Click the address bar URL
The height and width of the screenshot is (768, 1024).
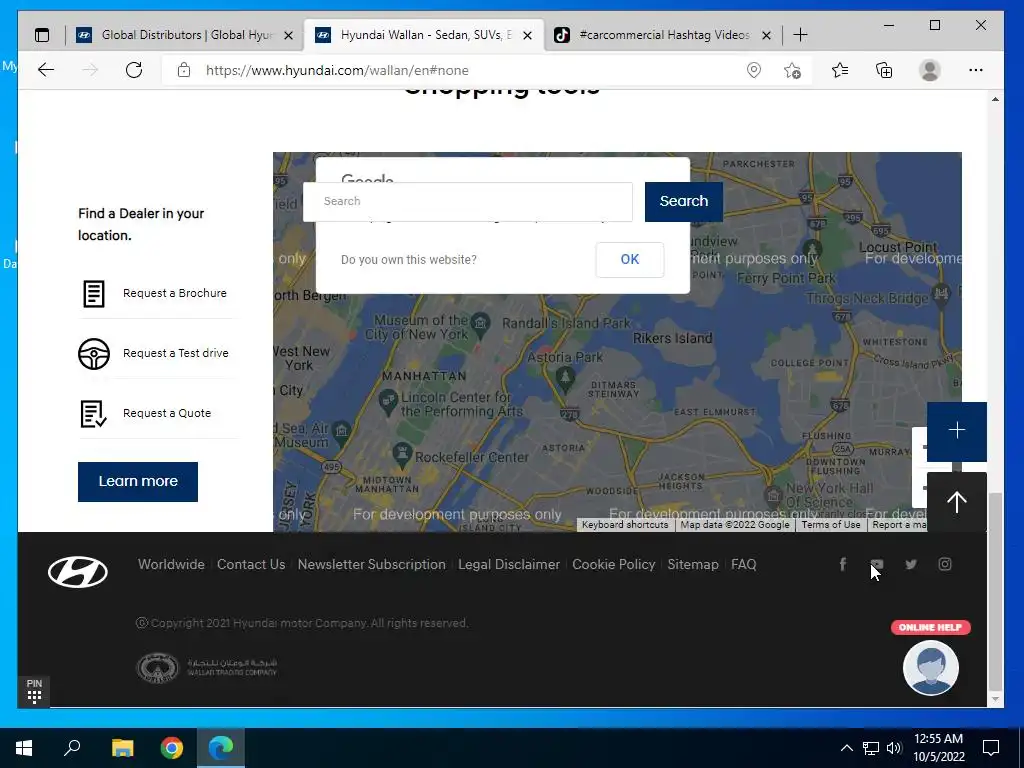(337, 70)
